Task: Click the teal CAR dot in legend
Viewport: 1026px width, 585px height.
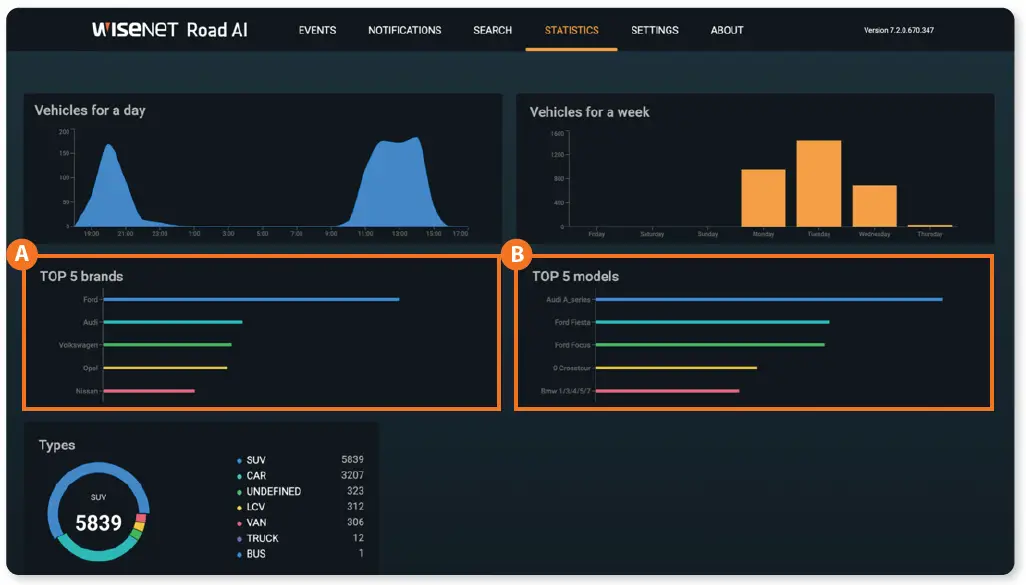Action: tap(239, 476)
